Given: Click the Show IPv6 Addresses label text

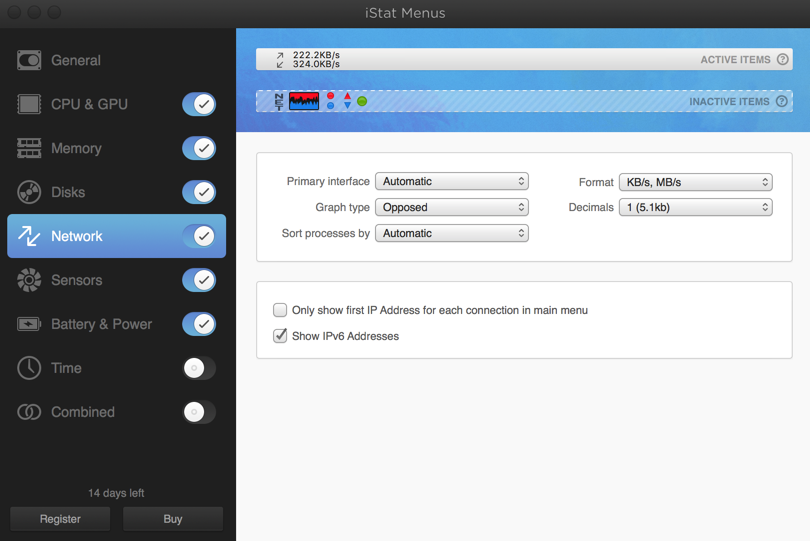Looking at the screenshot, I should [345, 336].
